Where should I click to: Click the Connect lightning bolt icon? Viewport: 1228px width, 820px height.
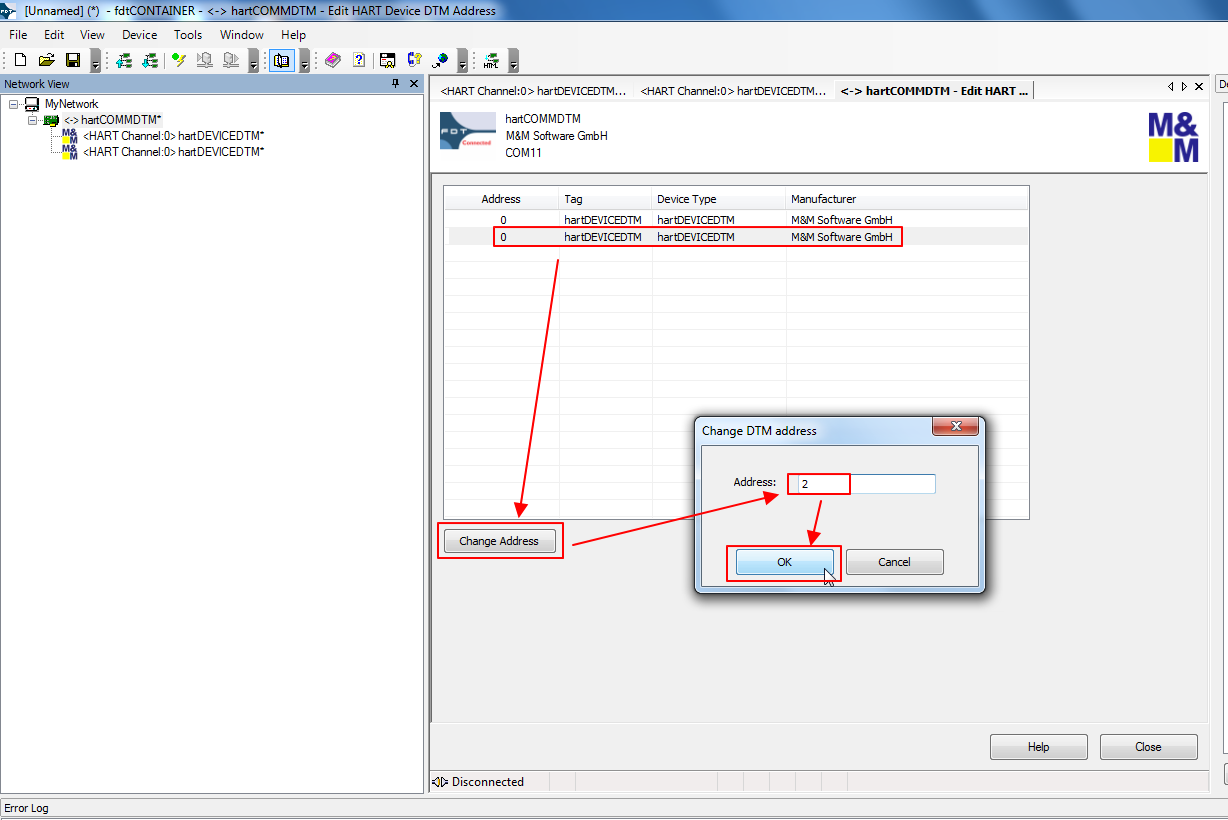179,60
